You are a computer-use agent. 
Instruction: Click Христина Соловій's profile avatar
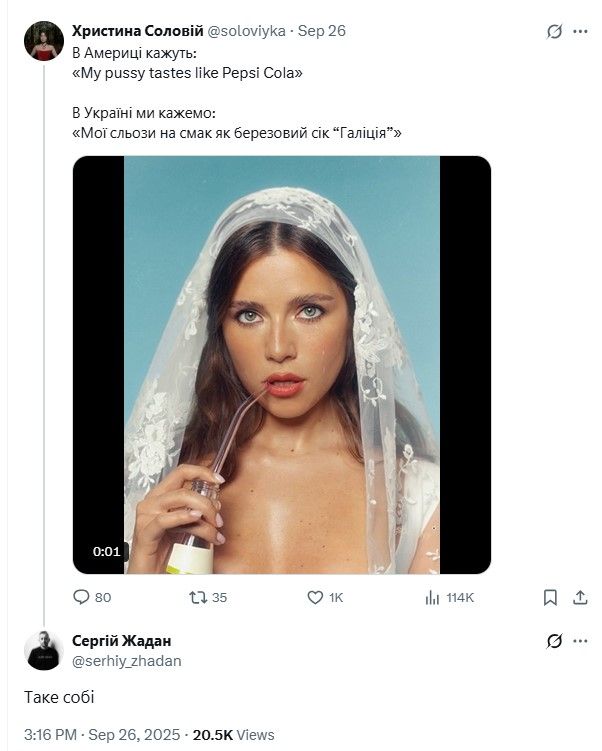click(44, 41)
